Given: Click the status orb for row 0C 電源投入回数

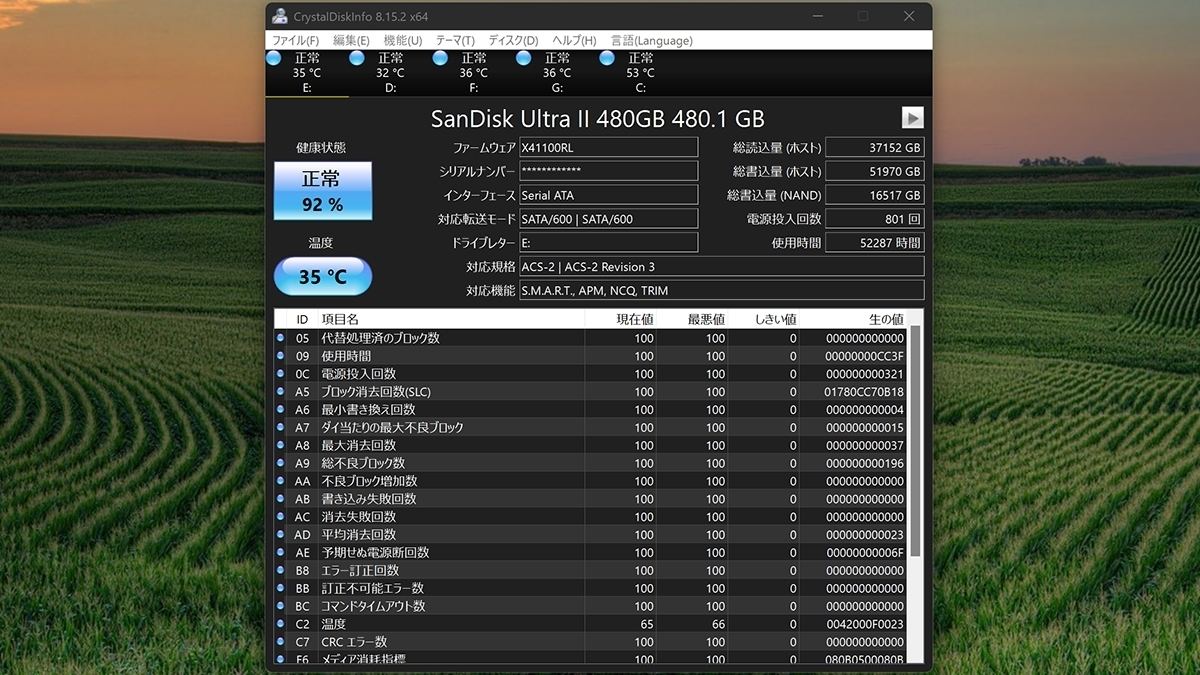Looking at the screenshot, I should (x=281, y=374).
